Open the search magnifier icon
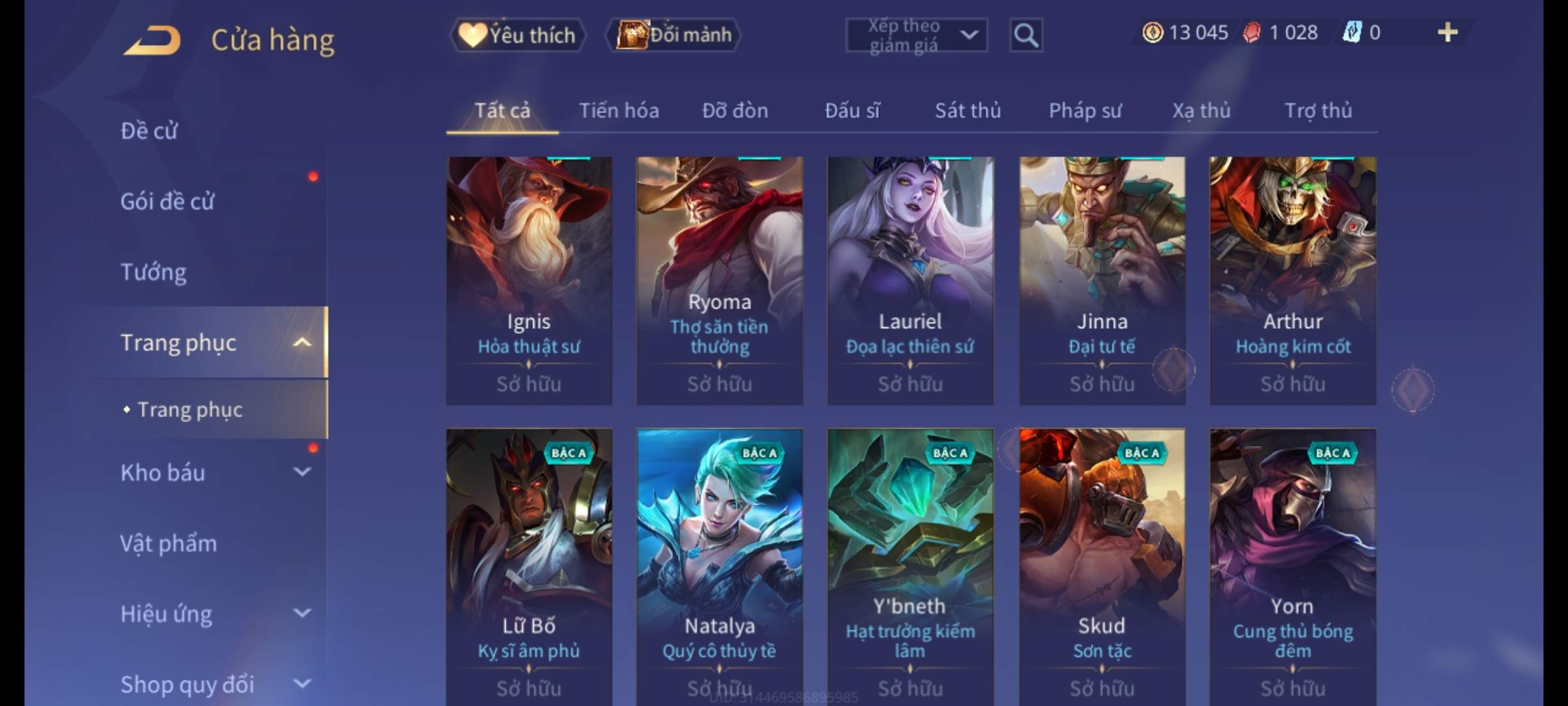 click(x=1026, y=35)
